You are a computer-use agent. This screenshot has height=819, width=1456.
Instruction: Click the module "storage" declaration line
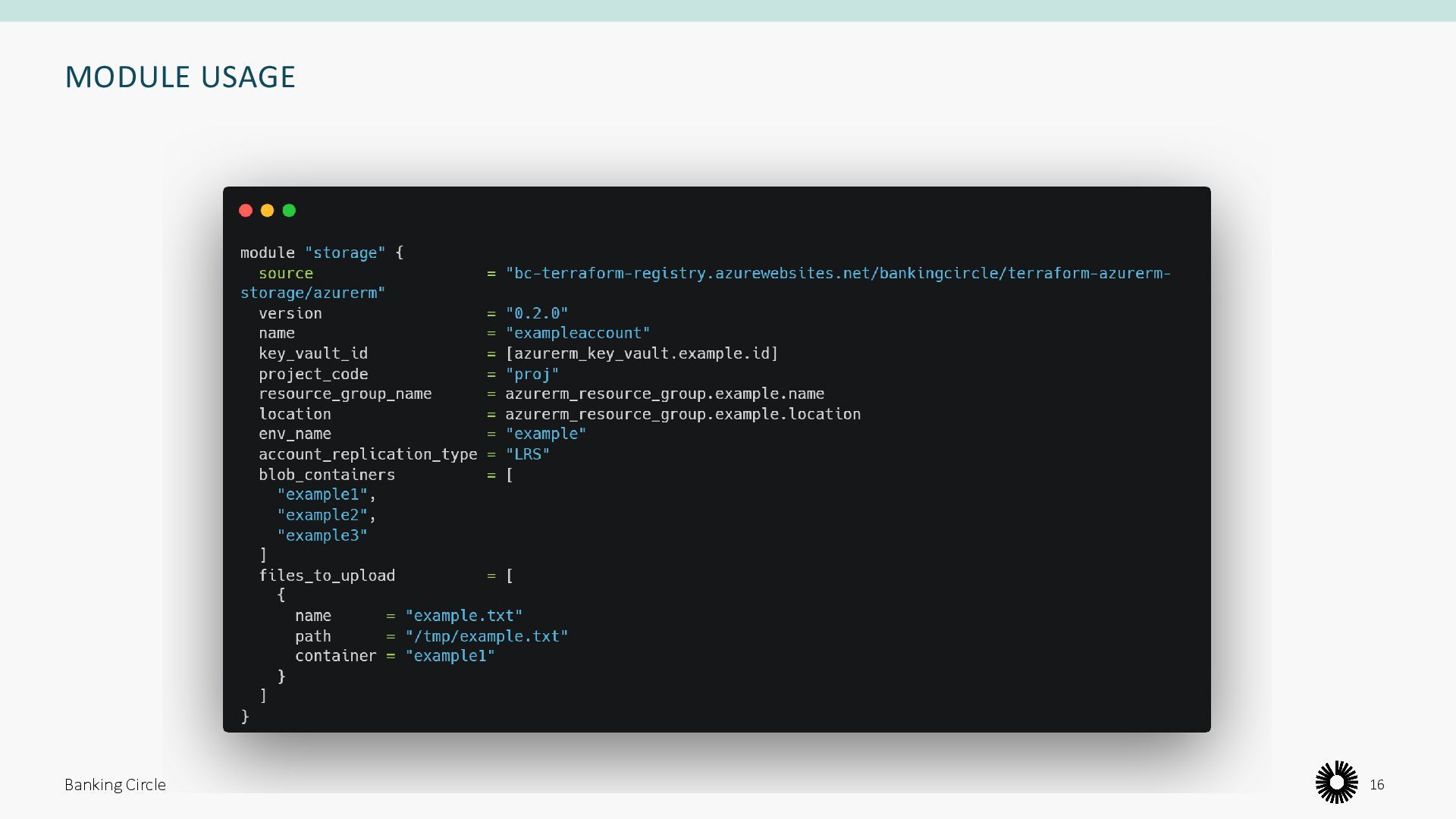point(322,253)
